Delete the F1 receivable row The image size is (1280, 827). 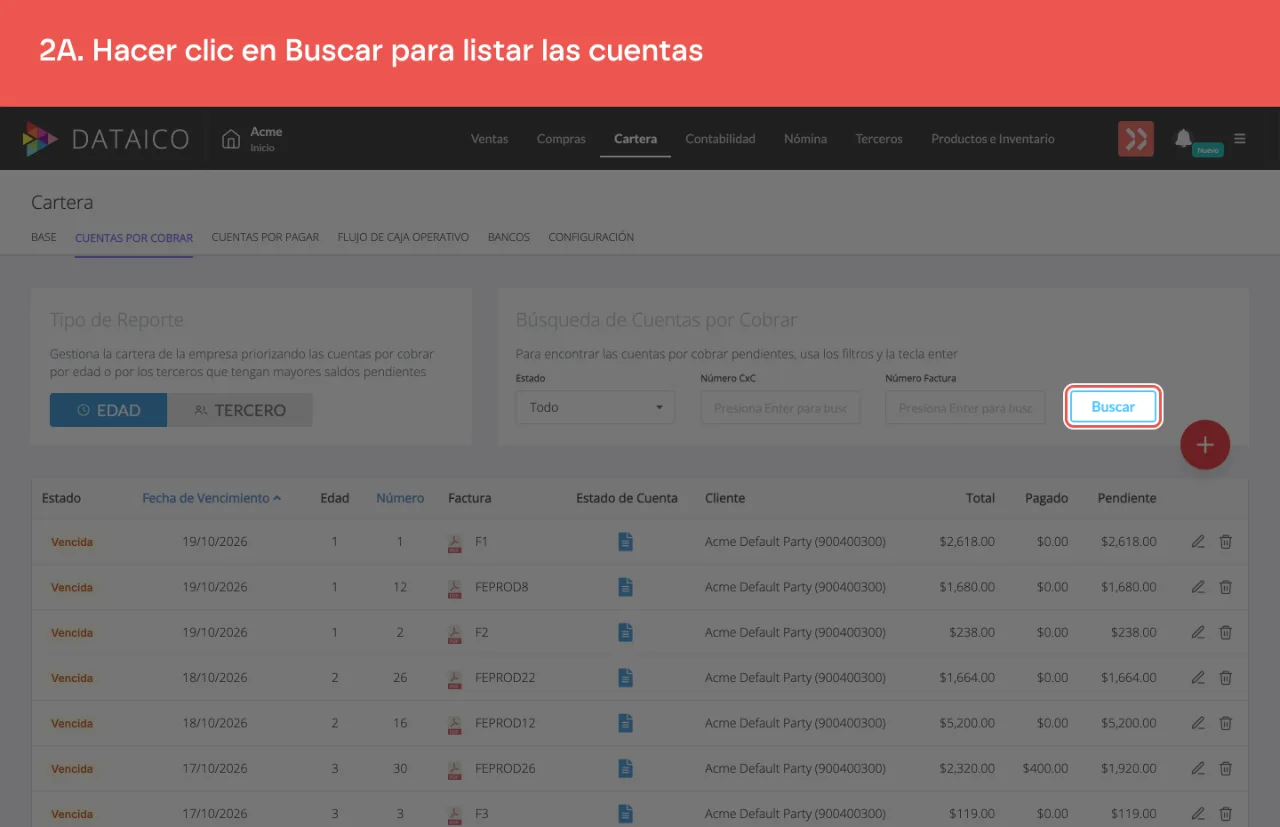[x=1226, y=542]
